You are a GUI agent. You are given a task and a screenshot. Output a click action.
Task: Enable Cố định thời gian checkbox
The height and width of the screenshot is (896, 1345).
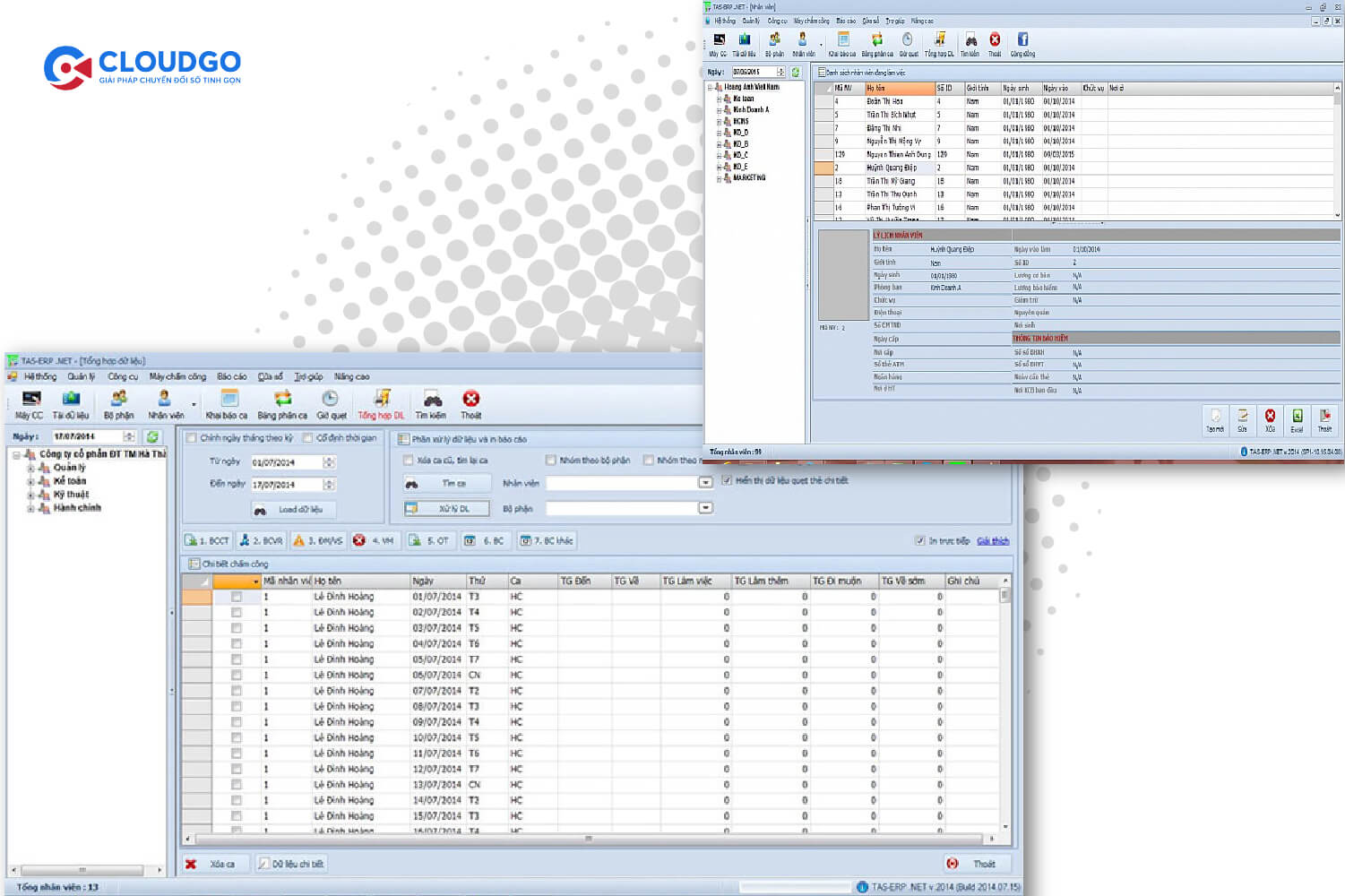coord(307,438)
